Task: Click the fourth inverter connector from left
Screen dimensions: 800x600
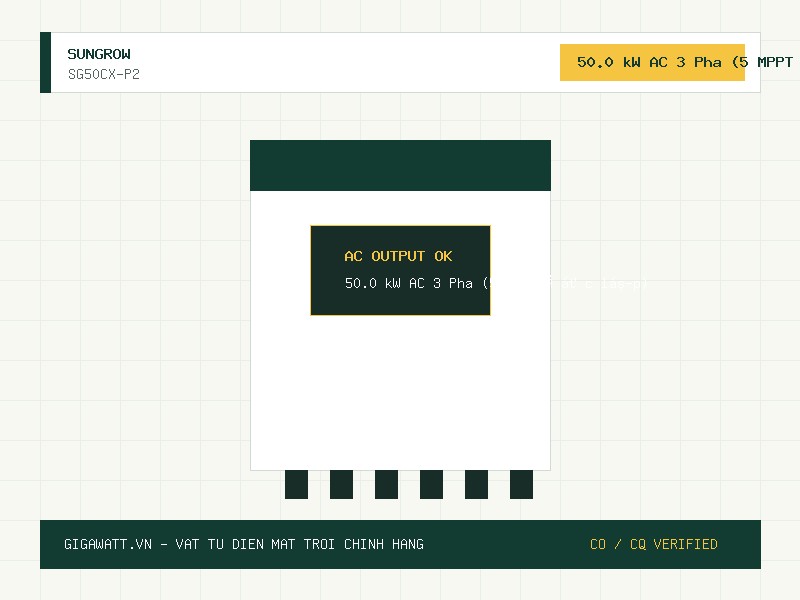Action: pyautogui.click(x=431, y=484)
